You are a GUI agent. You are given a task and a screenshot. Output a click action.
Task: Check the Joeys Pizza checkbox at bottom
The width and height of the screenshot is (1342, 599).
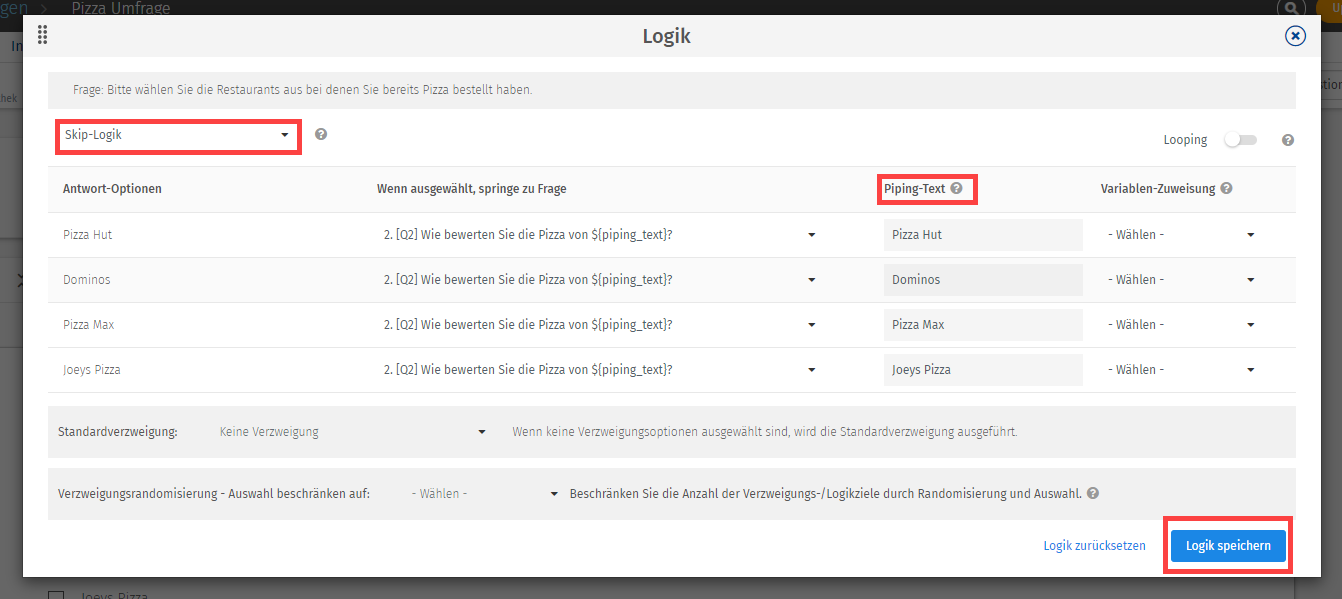tap(56, 594)
